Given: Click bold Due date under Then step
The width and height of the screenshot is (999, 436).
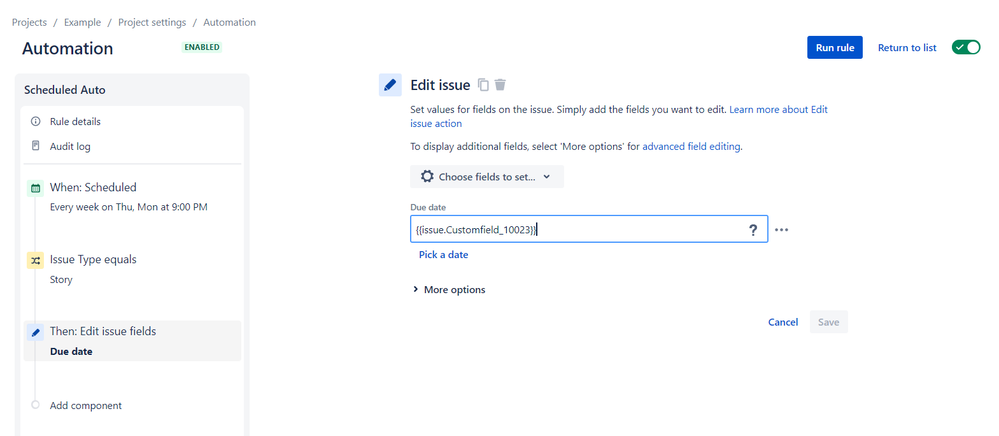Looking at the screenshot, I should coord(71,351).
